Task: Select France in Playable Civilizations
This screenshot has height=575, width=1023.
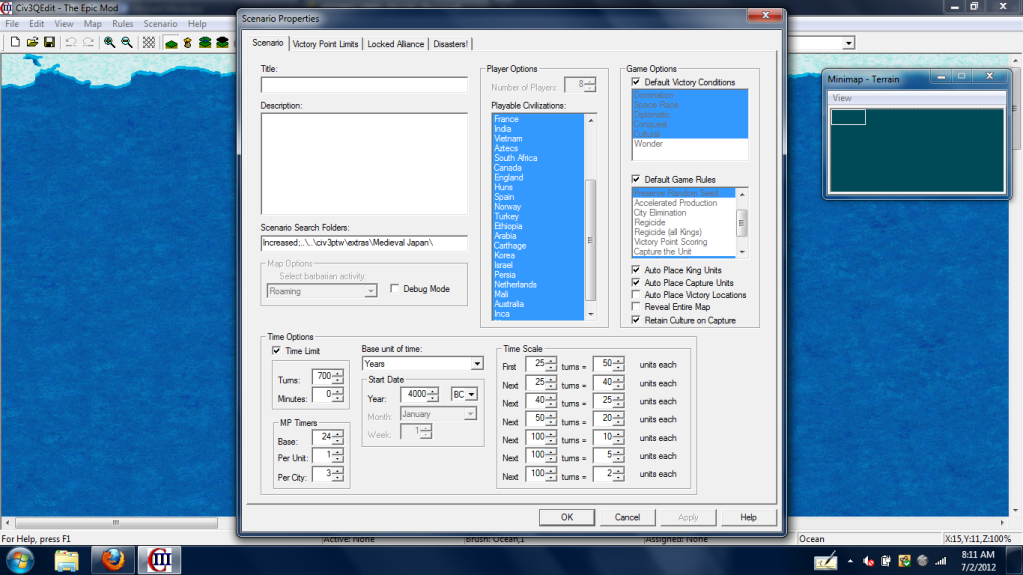Action: 506,119
